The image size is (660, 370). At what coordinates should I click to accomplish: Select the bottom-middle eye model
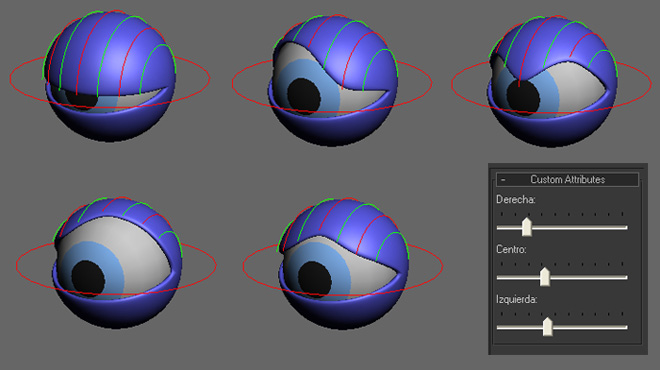[343, 264]
